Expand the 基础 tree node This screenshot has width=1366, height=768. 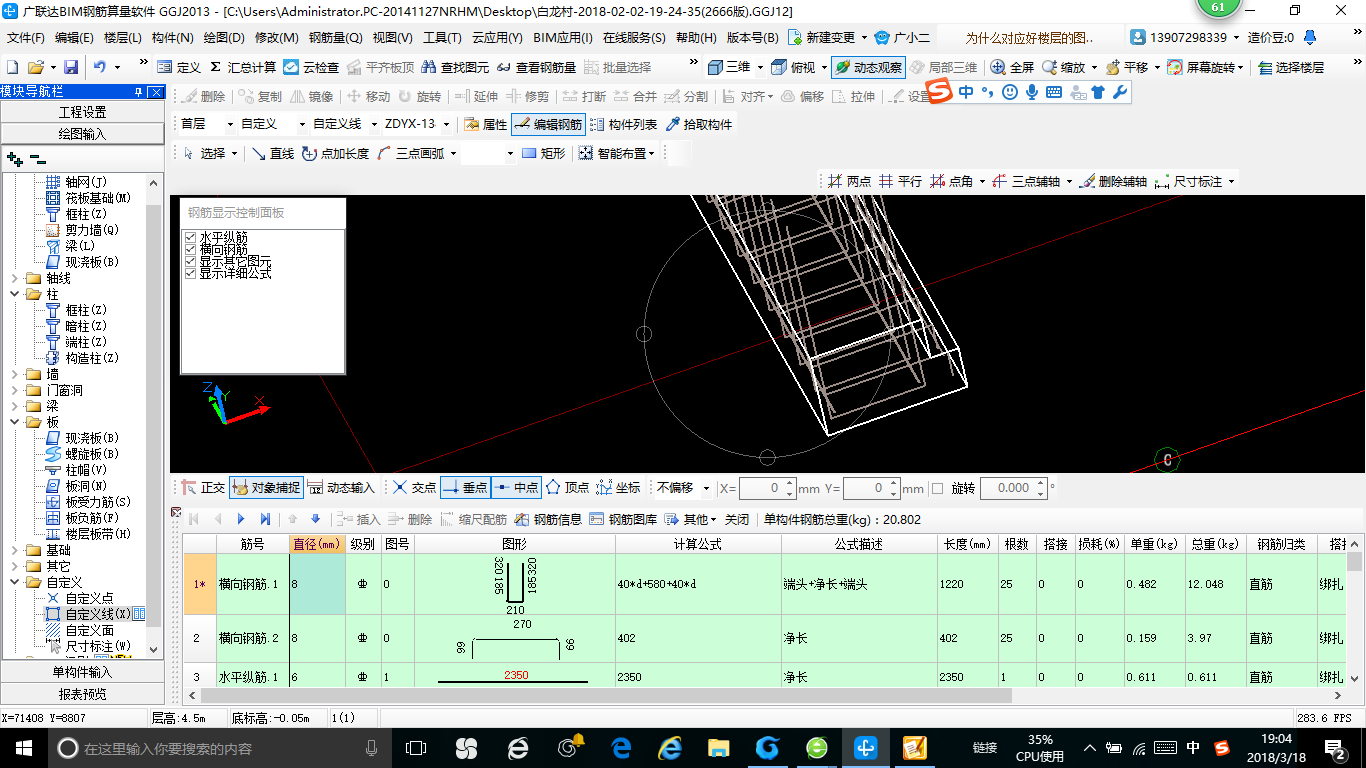(14, 550)
